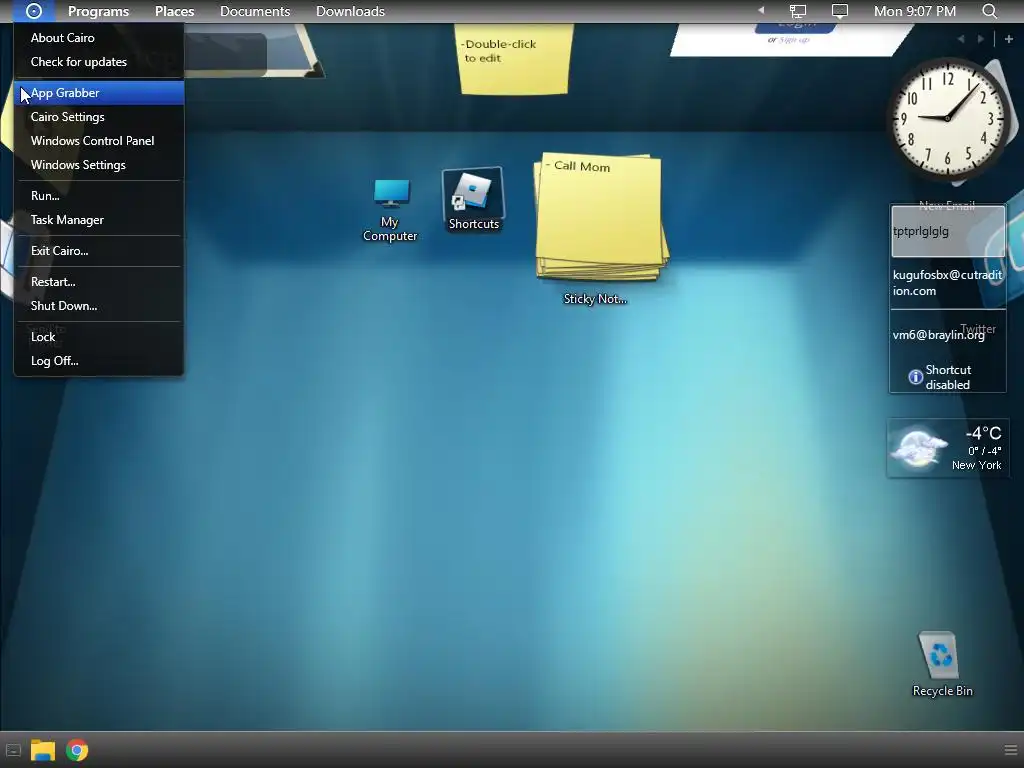This screenshot has height=768, width=1024.
Task: Add a gadget with plus icon
Action: point(1008,39)
